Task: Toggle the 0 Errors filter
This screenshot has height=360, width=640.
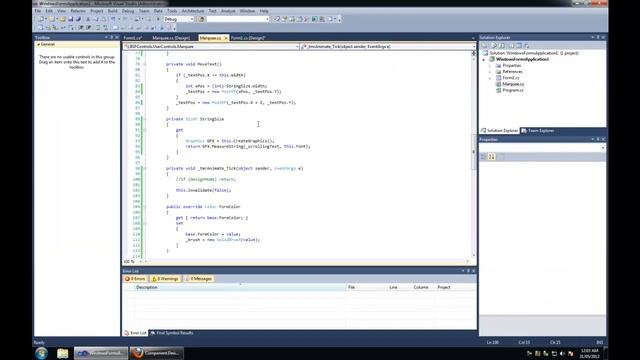Action: click(135, 279)
